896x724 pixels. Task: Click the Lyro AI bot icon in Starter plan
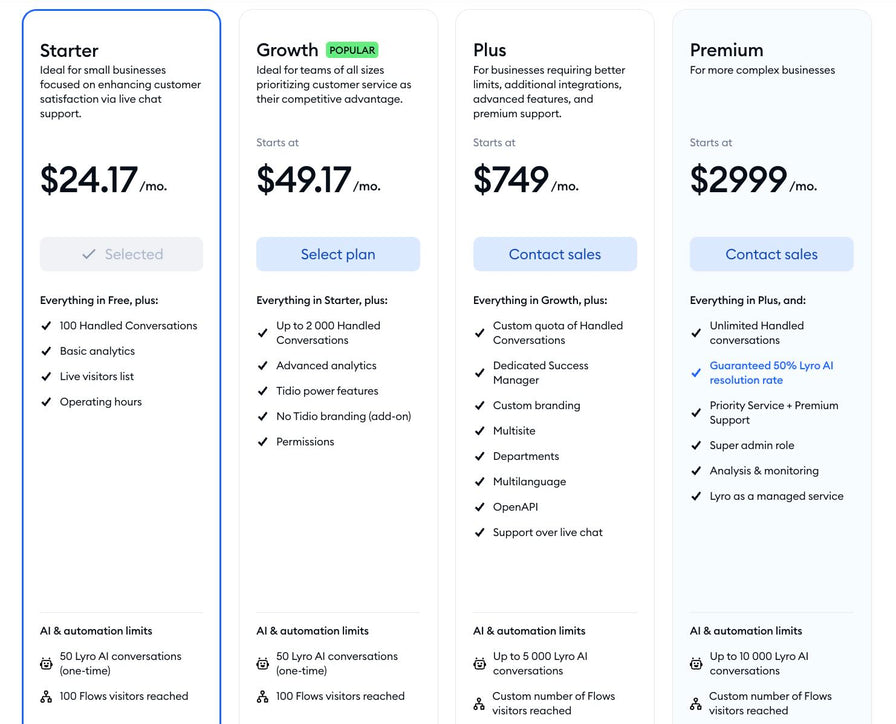click(46, 663)
